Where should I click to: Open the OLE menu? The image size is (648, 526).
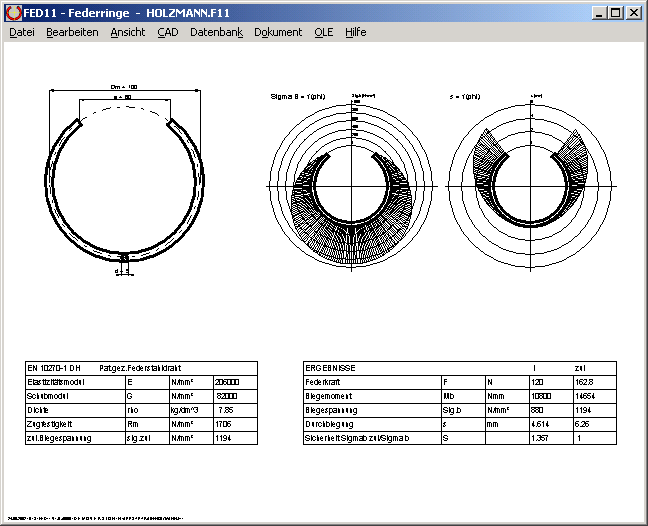point(324,32)
